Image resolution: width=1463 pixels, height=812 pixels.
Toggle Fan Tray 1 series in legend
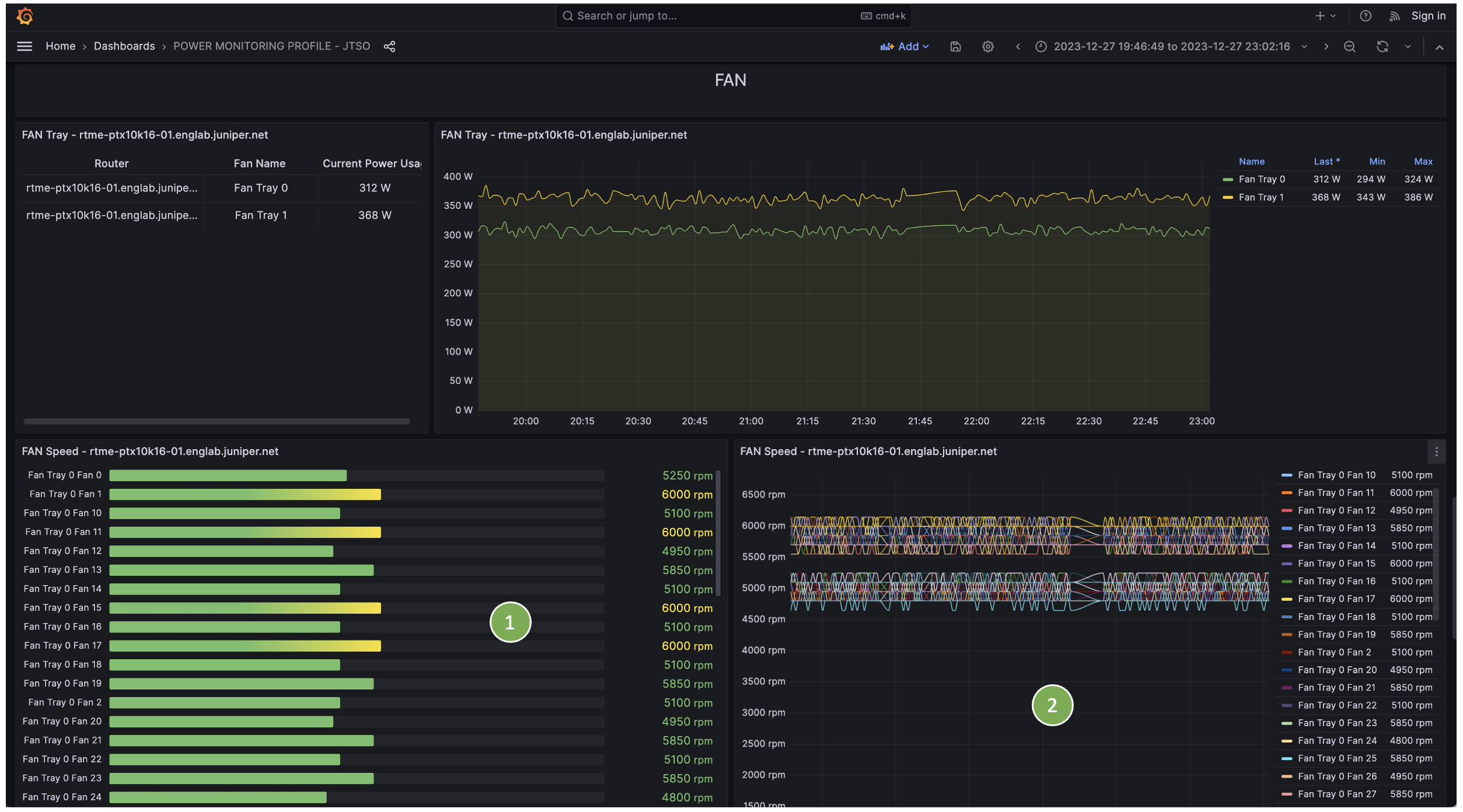(1261, 197)
